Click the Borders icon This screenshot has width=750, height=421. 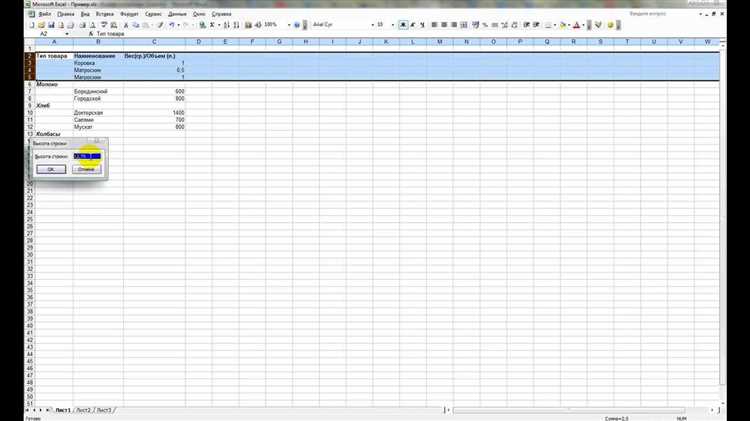coord(548,25)
